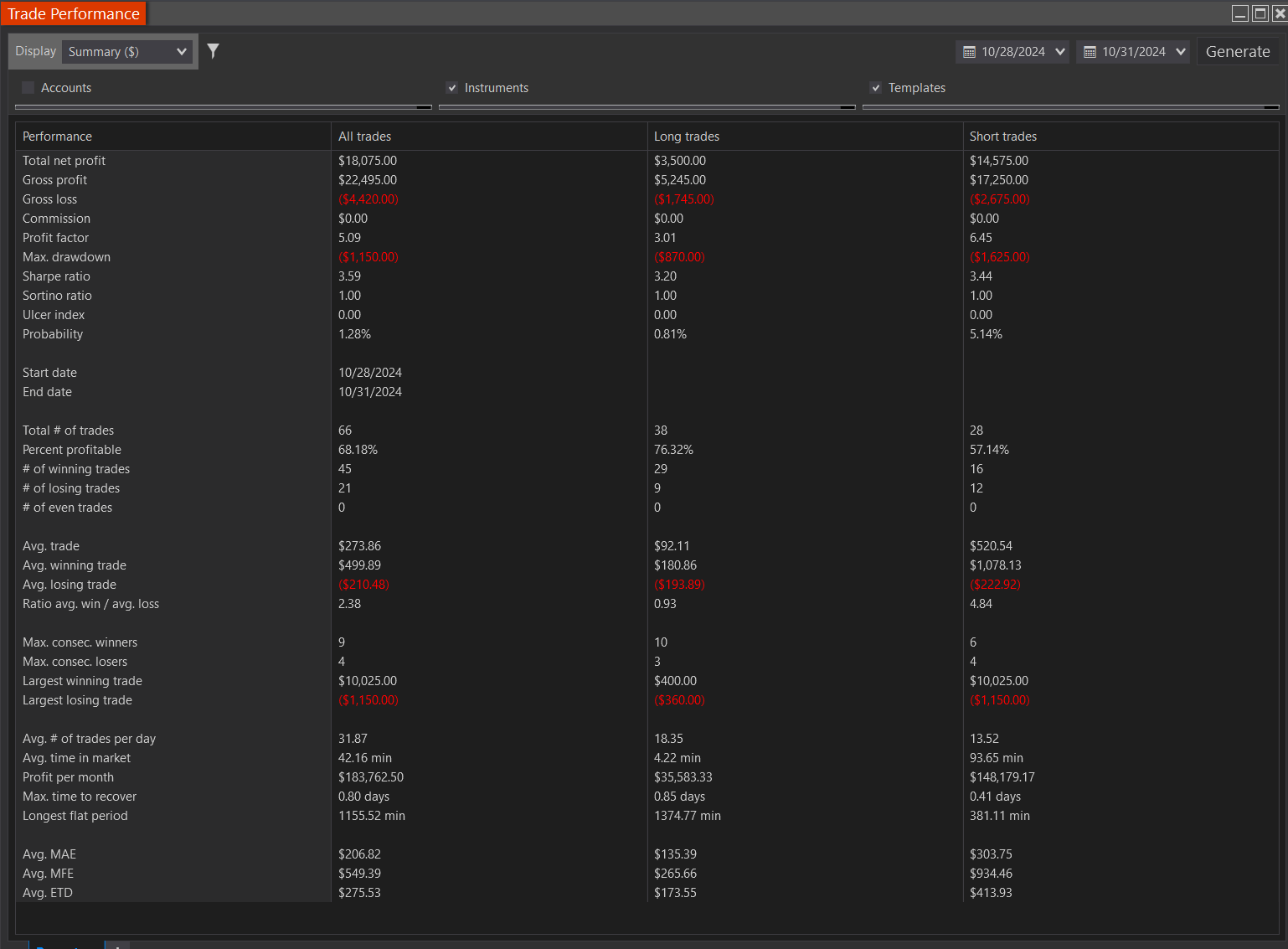Select the active bottom workspace tab
Image resolution: width=1288 pixels, height=949 pixels.
click(65, 946)
